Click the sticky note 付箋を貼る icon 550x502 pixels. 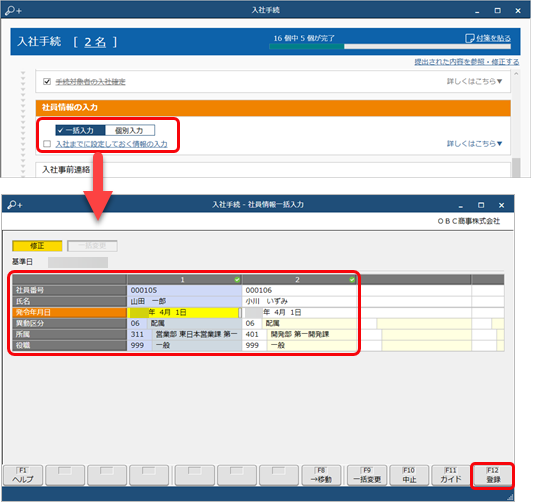(x=469, y=38)
